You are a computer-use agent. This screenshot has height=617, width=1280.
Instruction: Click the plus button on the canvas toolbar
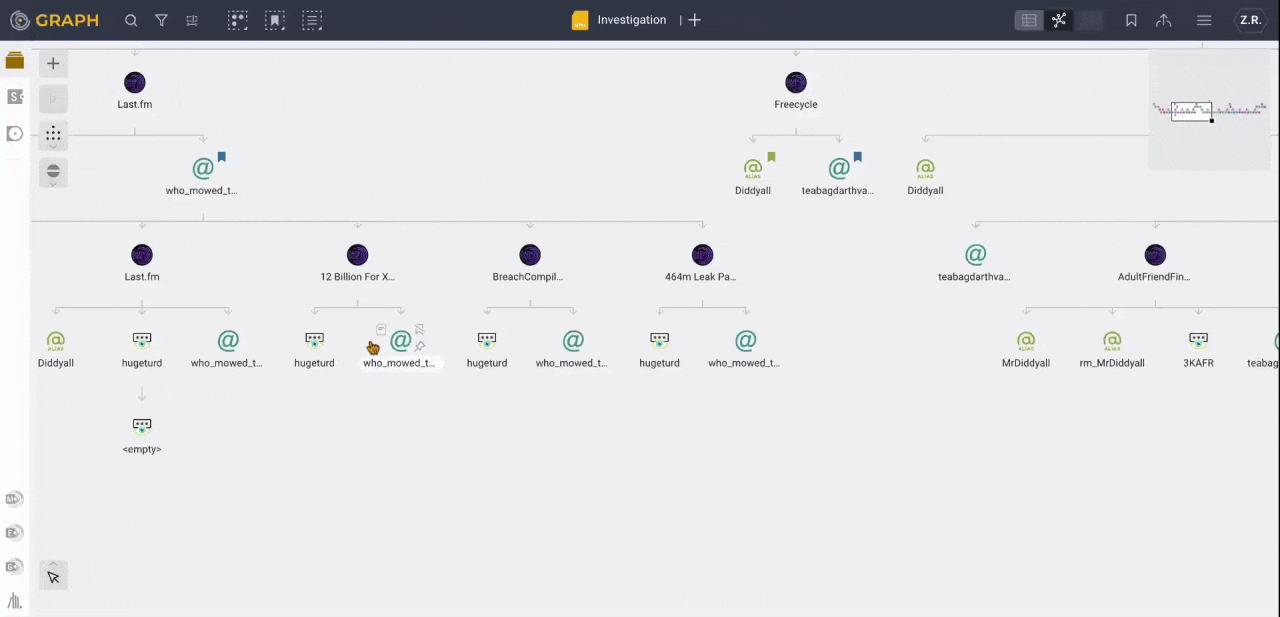pos(53,64)
